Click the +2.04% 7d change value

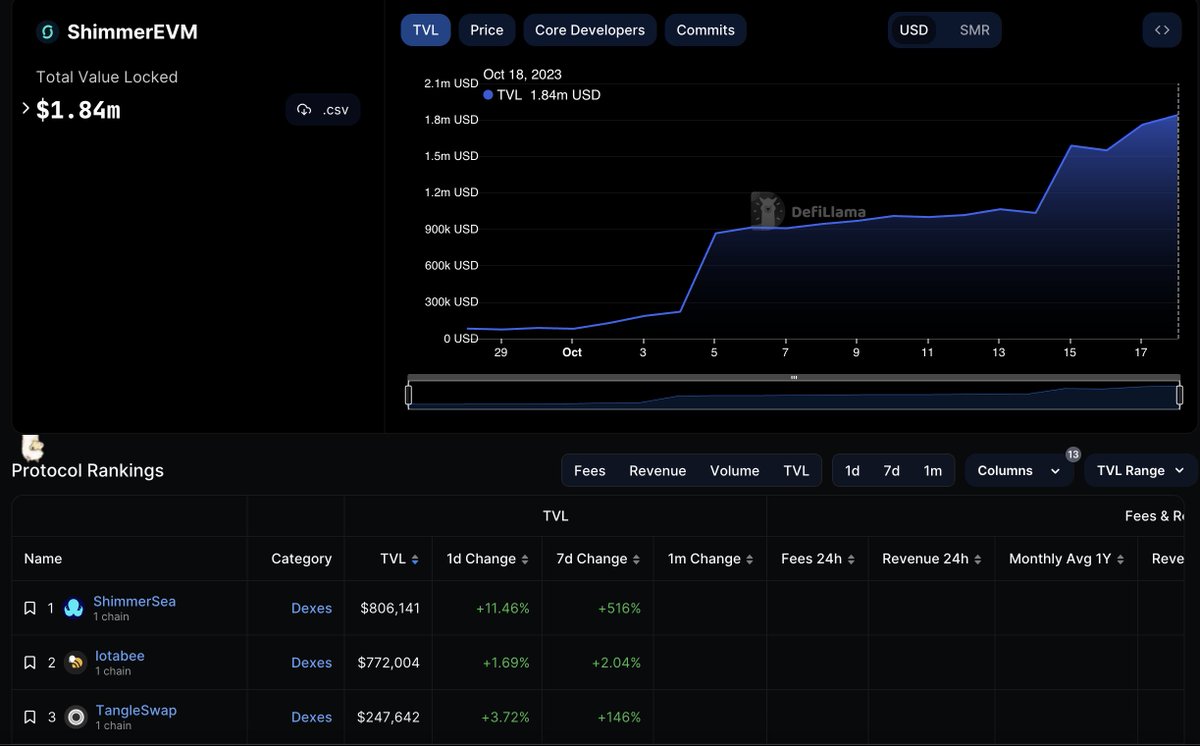click(616, 662)
